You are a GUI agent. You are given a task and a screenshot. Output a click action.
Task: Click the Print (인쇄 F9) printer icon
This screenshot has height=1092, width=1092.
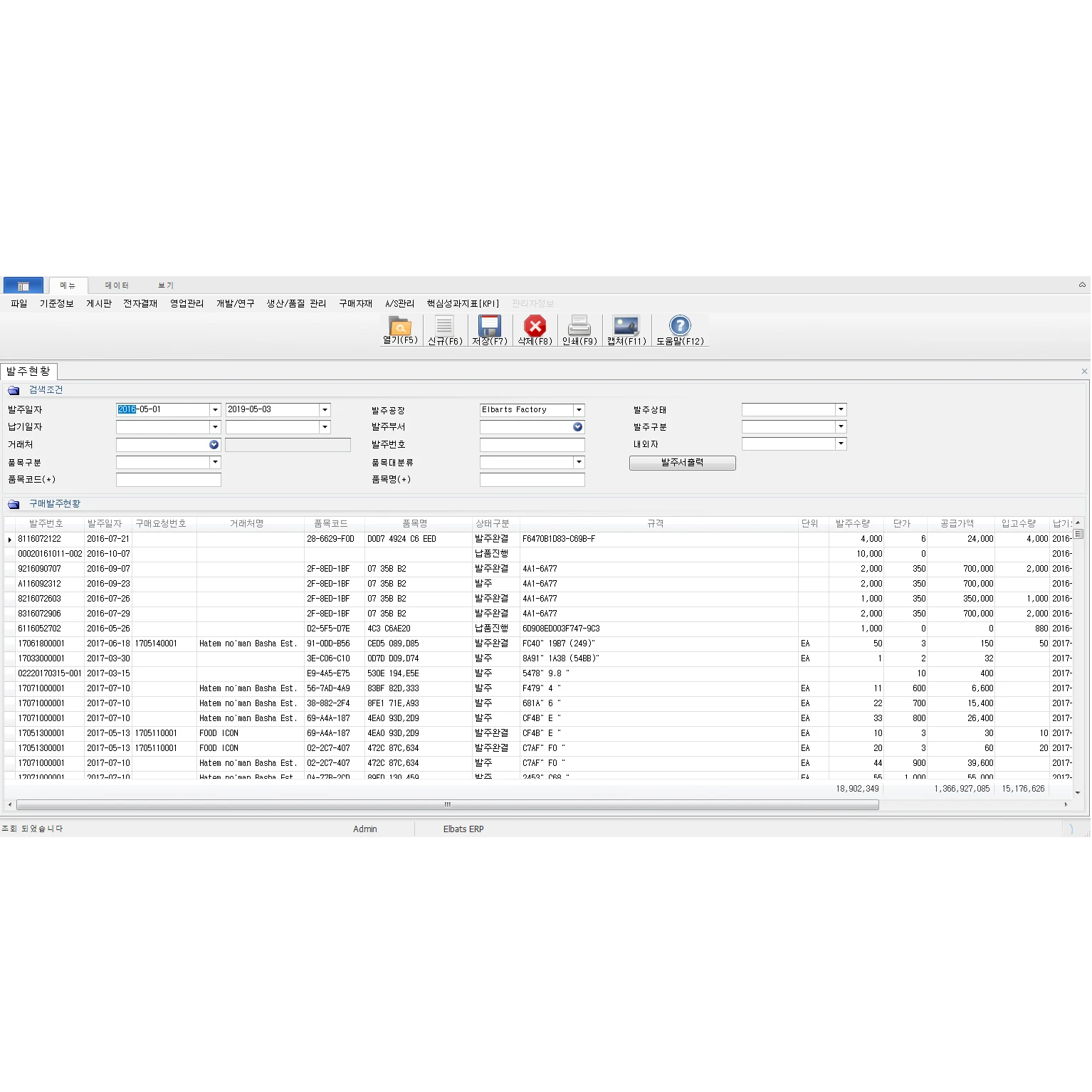(x=579, y=327)
